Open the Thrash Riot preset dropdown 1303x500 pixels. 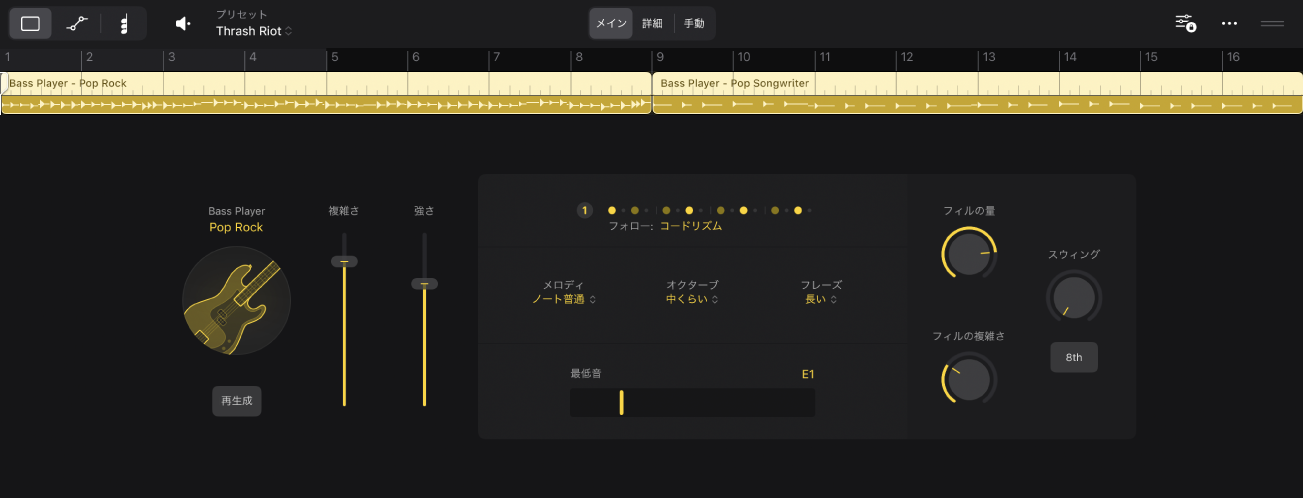[x=254, y=31]
